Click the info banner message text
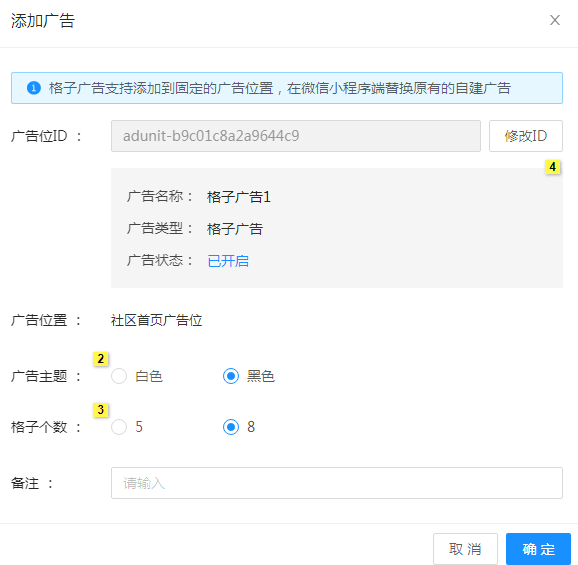Image resolution: width=578 pixels, height=565 pixels. [280, 88]
